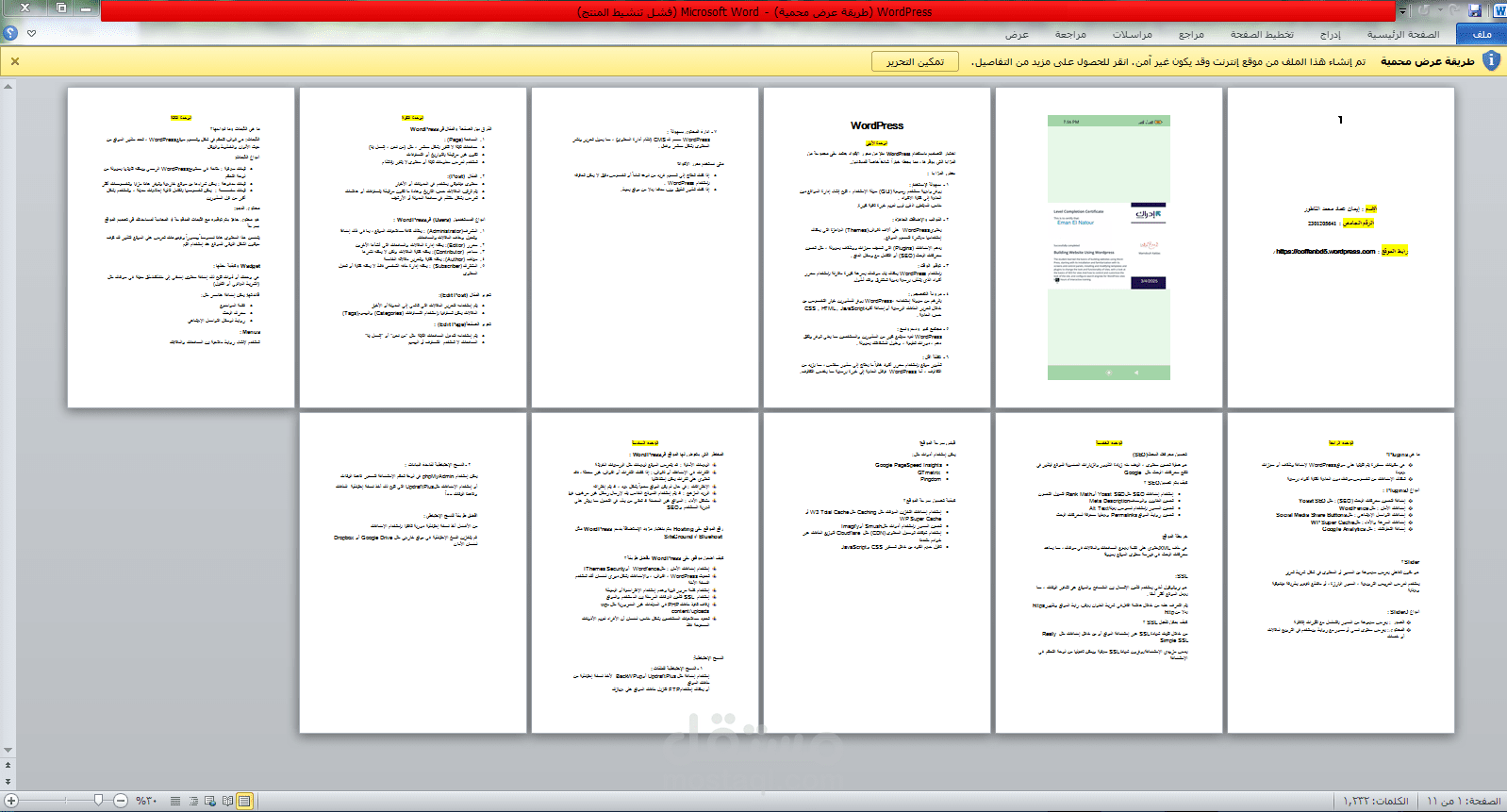This screenshot has height=812, width=1507.
Task: Click the Word application icon in the title bar
Action: (1499, 10)
